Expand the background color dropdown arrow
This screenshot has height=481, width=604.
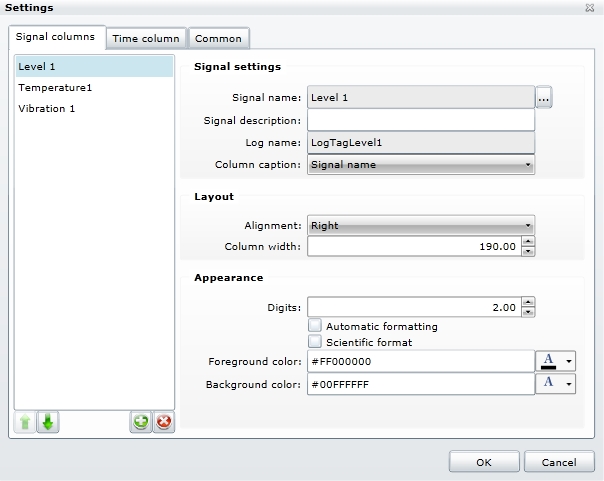point(570,384)
